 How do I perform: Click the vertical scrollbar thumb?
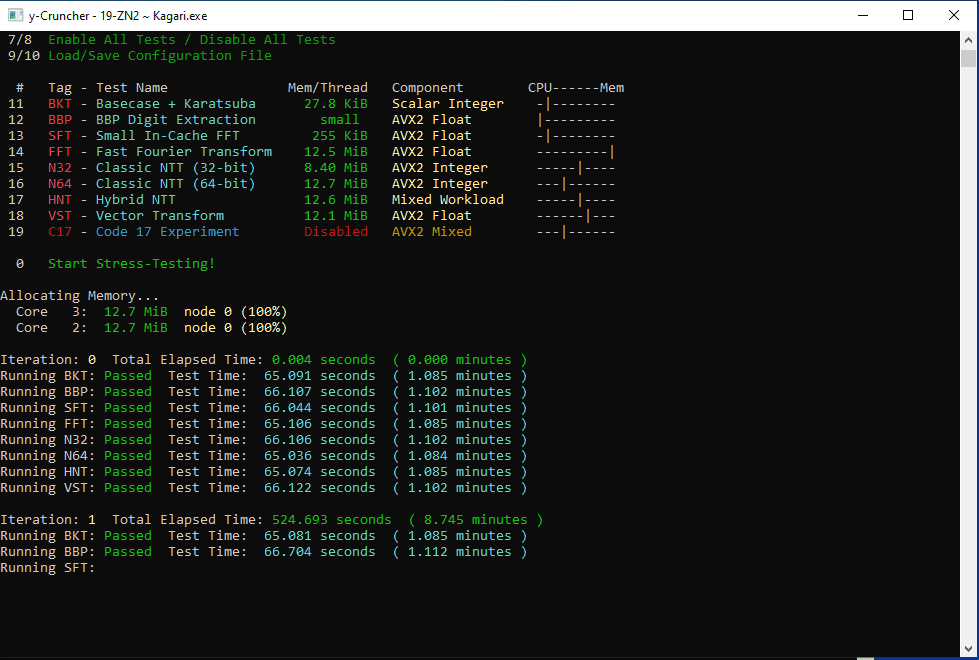click(968, 58)
